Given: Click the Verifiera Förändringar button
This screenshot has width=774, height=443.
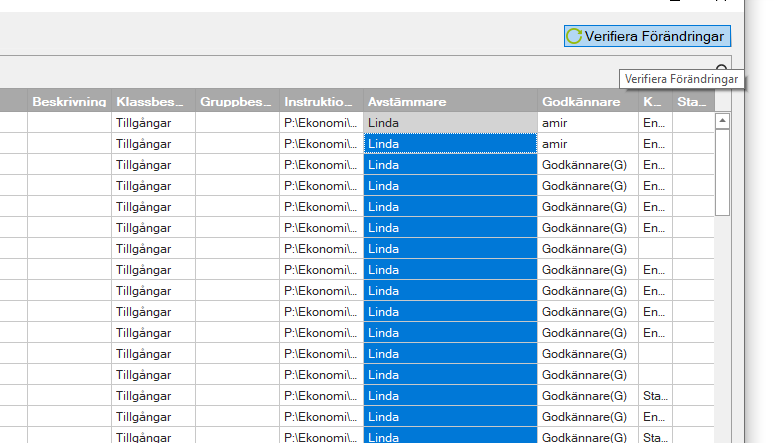Looking at the screenshot, I should tap(647, 36).
